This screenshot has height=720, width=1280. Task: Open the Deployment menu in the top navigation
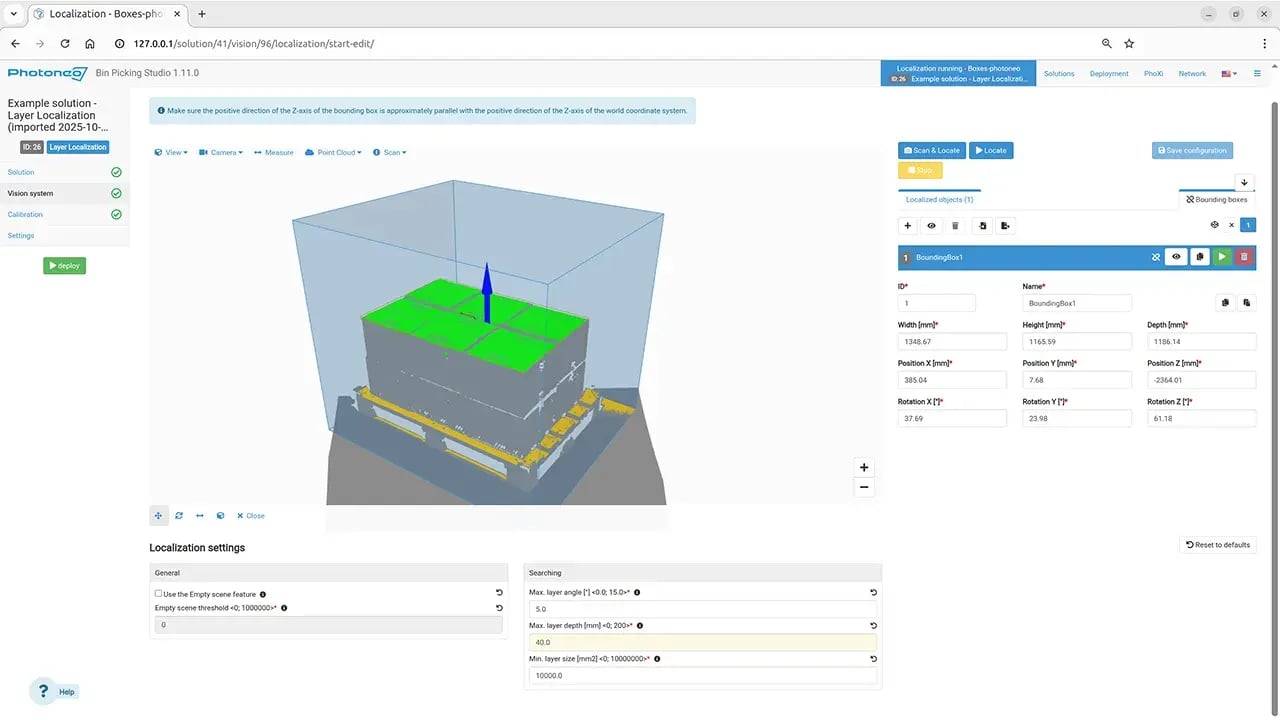1109,74
